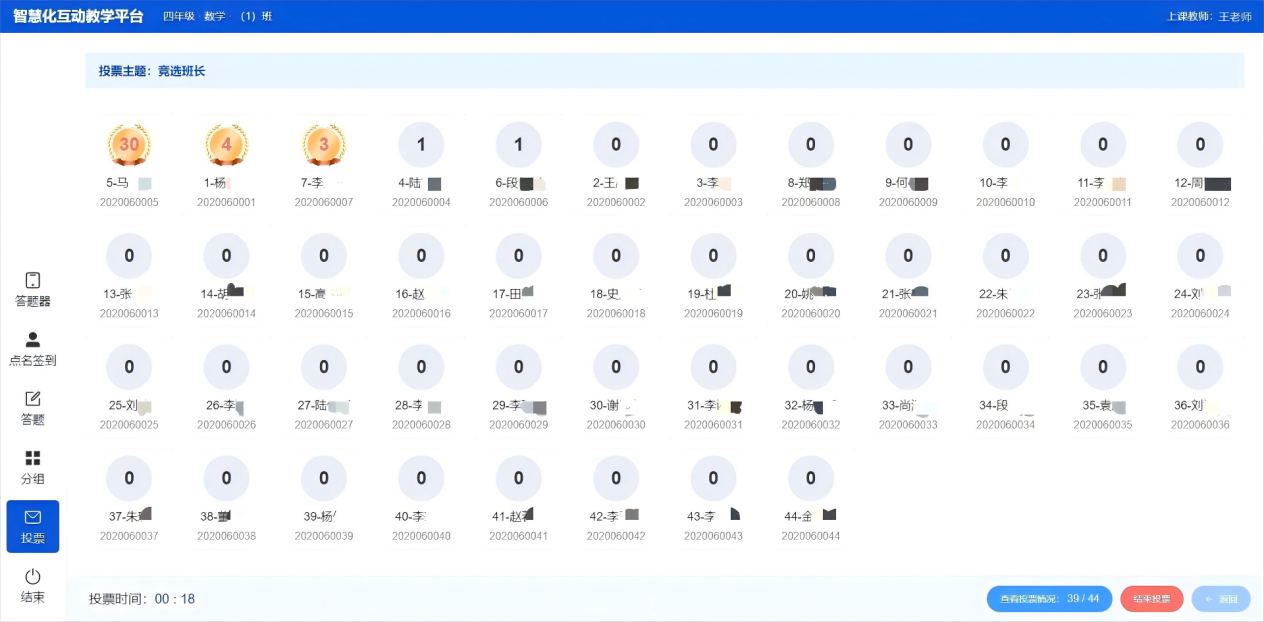
Task: Click the medal badge showing 3 votes
Action: (x=324, y=145)
